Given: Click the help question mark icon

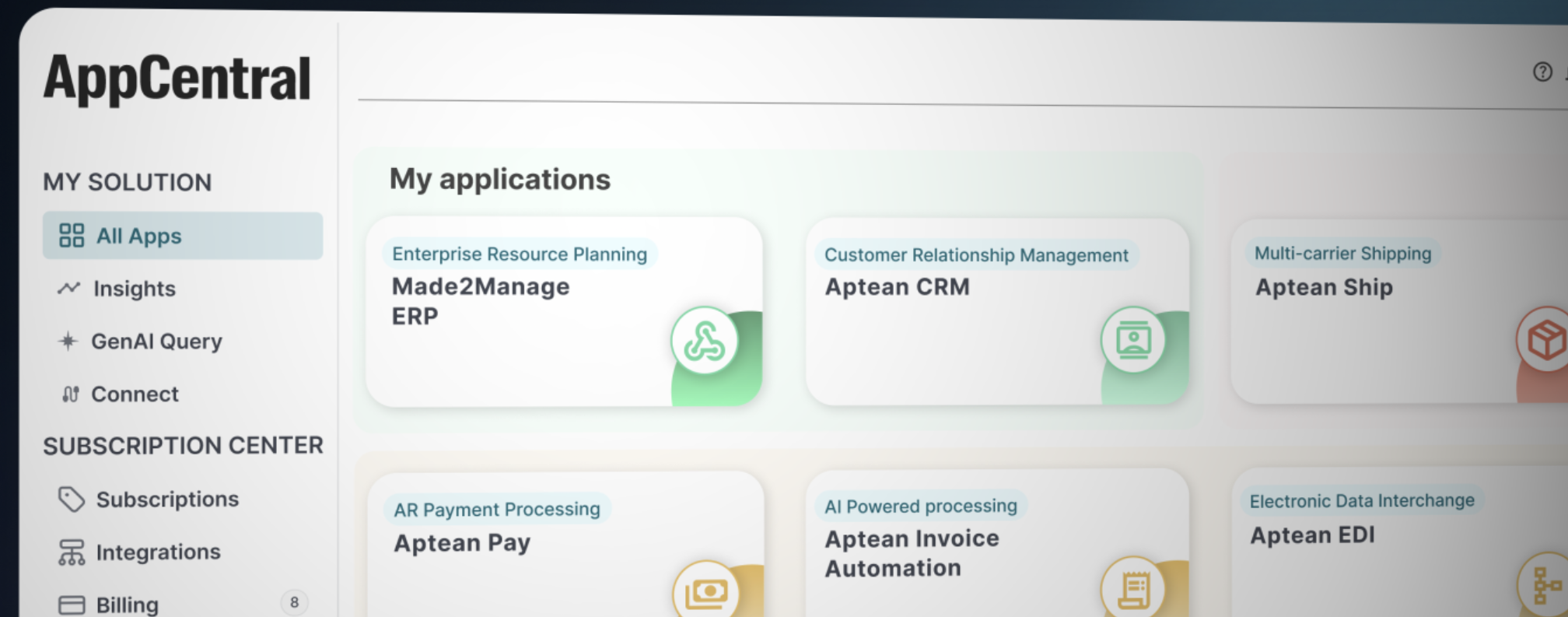Looking at the screenshot, I should point(1542,72).
